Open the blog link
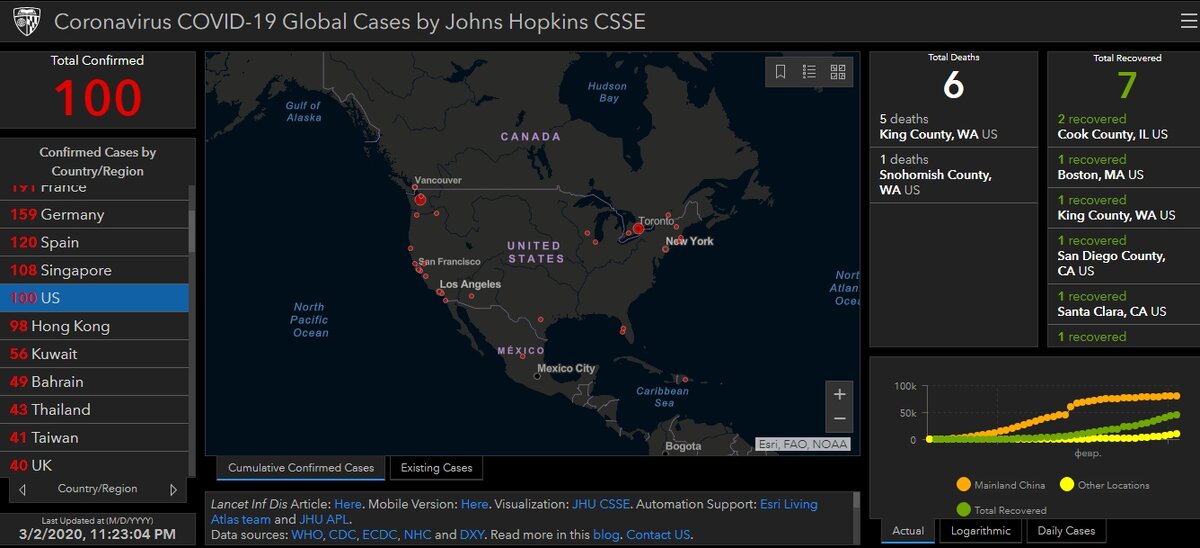Image resolution: width=1200 pixels, height=548 pixels. (x=606, y=535)
